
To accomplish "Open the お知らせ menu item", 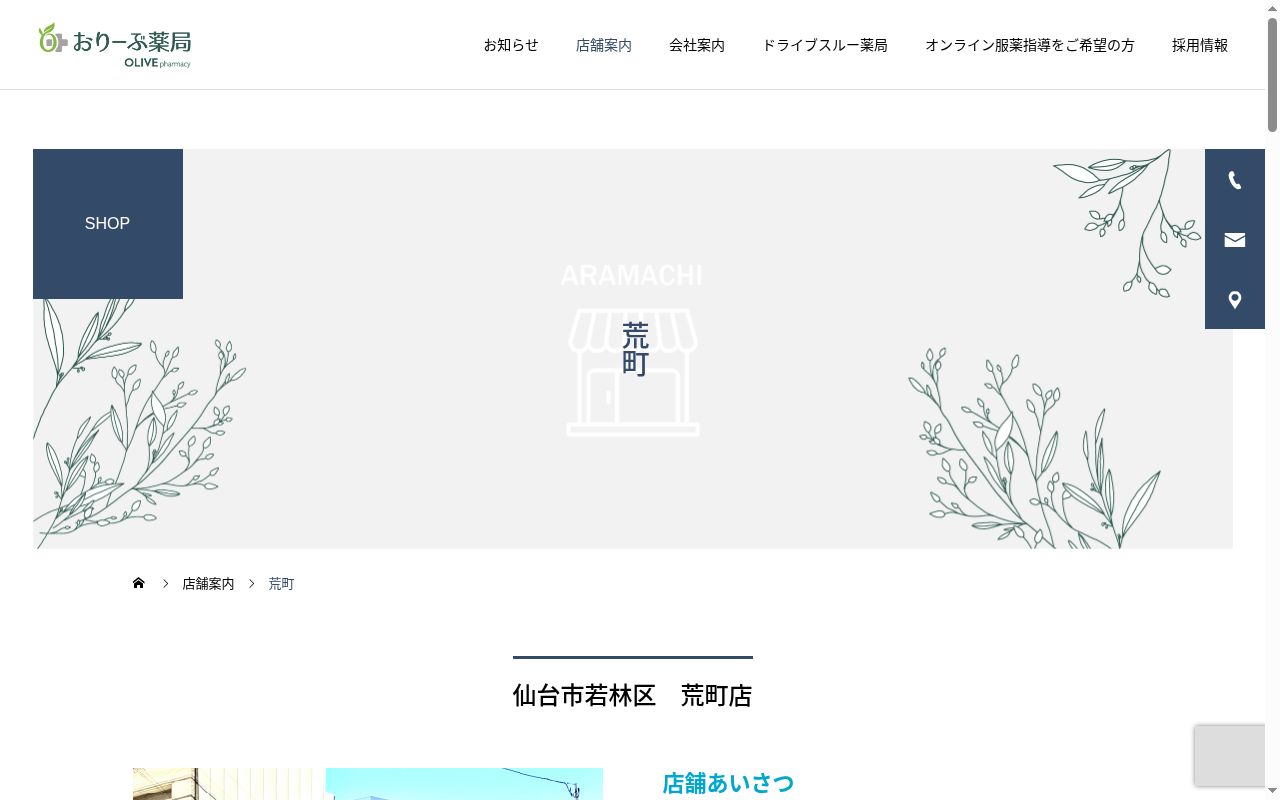I will click(511, 45).
